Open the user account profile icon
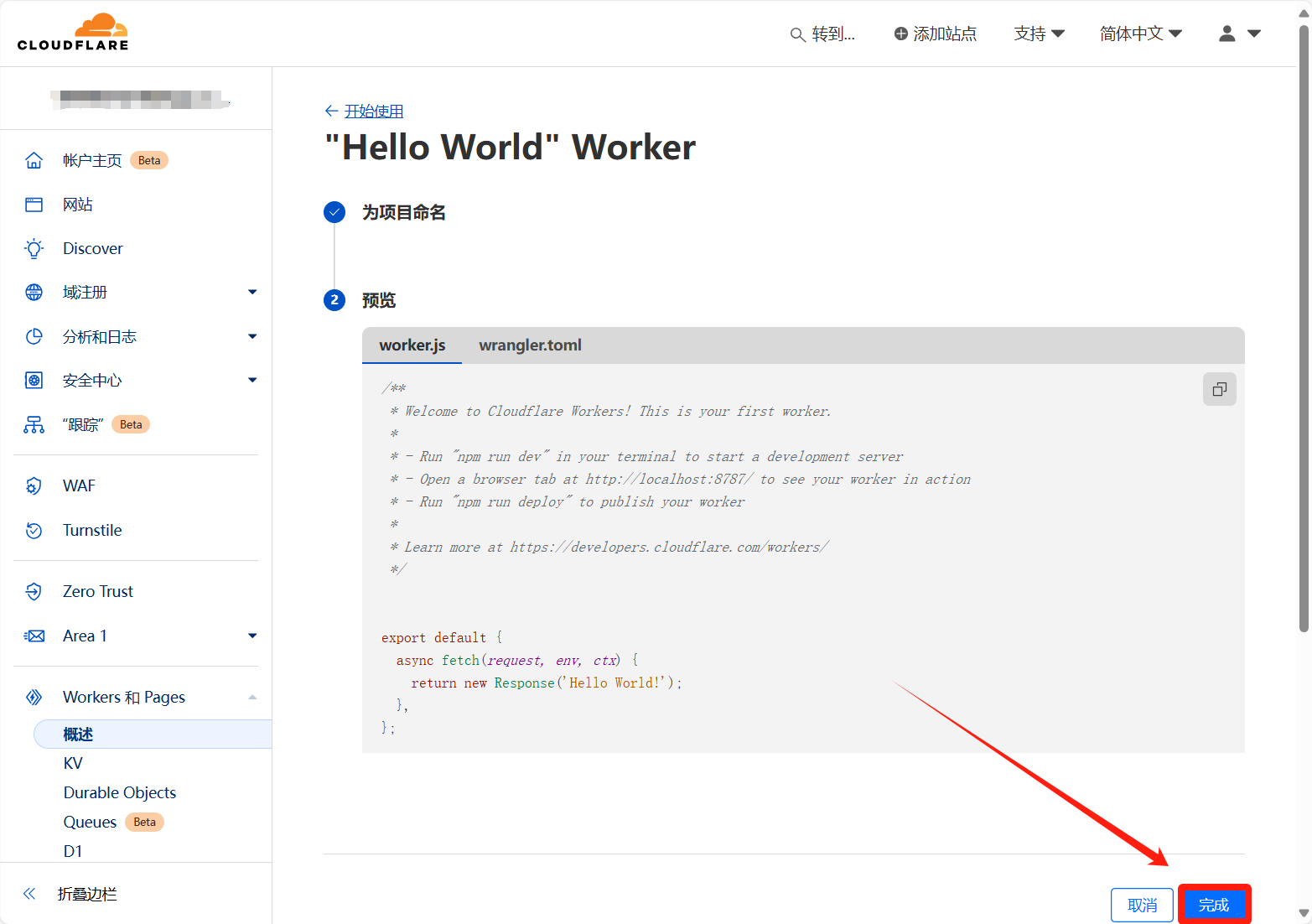The height and width of the screenshot is (924, 1312). [x=1227, y=34]
